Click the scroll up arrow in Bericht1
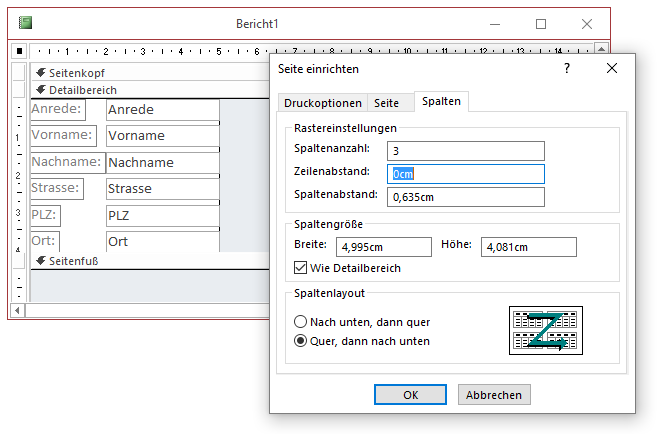The height and width of the screenshot is (434, 659). click(x=601, y=49)
